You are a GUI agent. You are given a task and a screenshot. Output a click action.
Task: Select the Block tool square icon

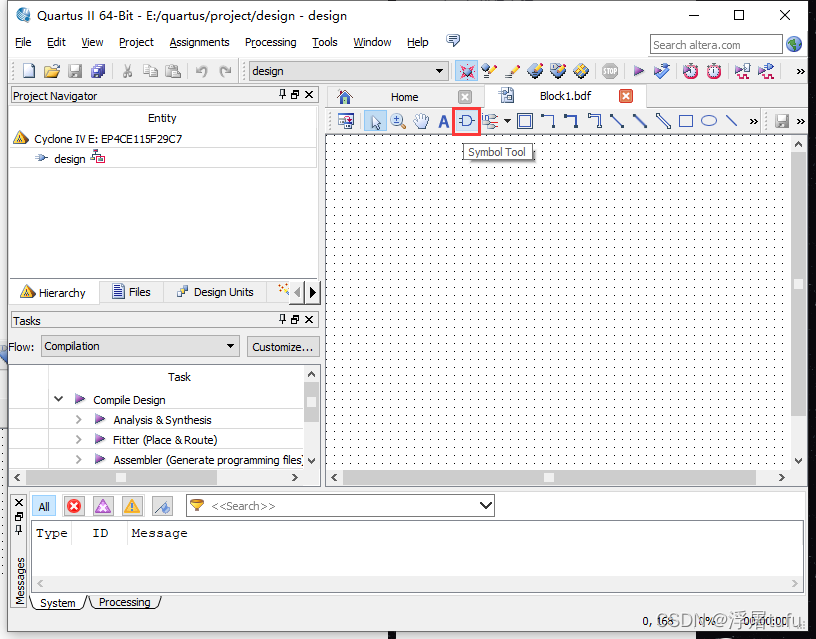point(525,122)
